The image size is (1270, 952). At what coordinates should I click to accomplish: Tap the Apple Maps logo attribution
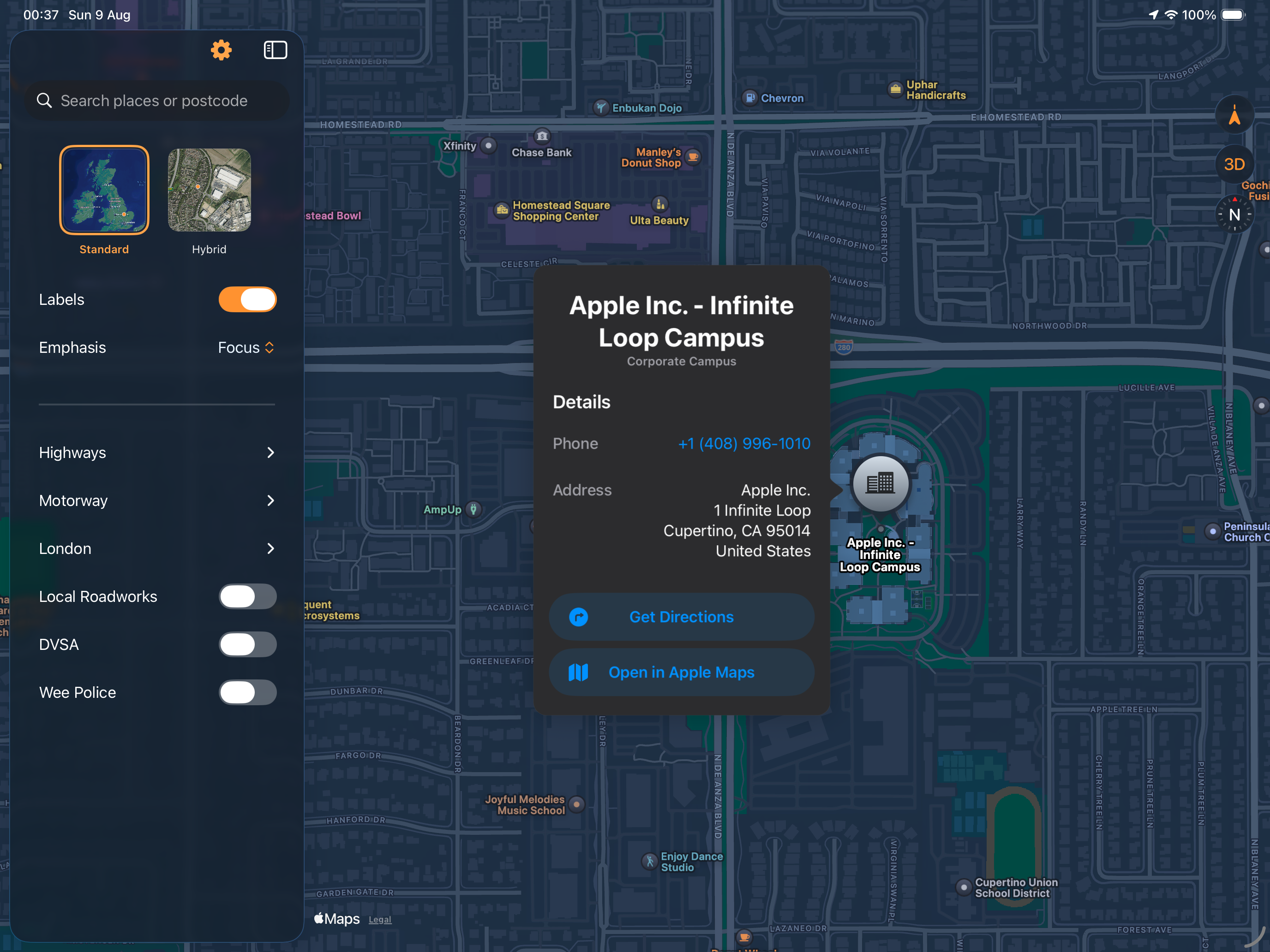point(337,919)
